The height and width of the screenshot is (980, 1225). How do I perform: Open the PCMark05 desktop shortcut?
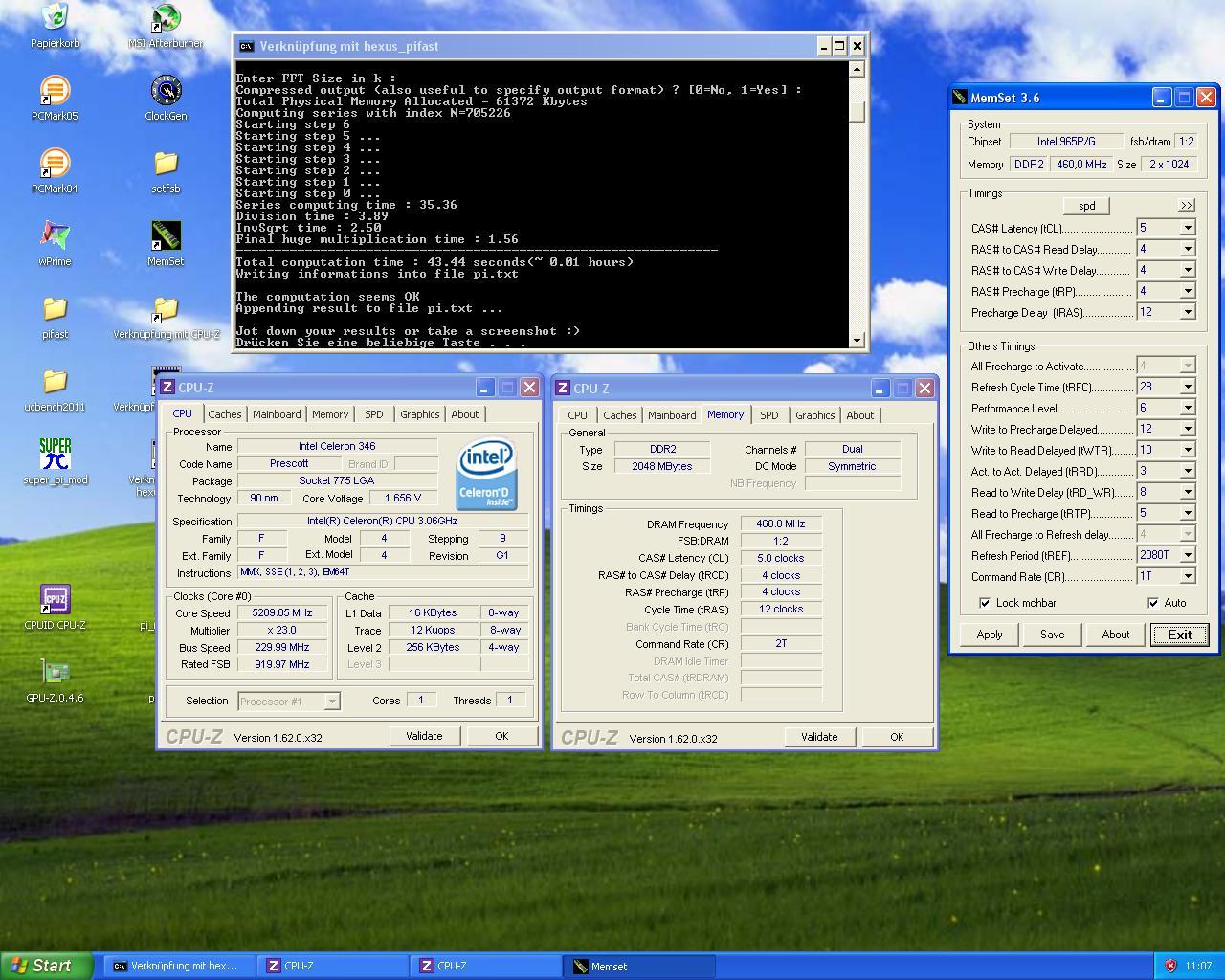55,98
